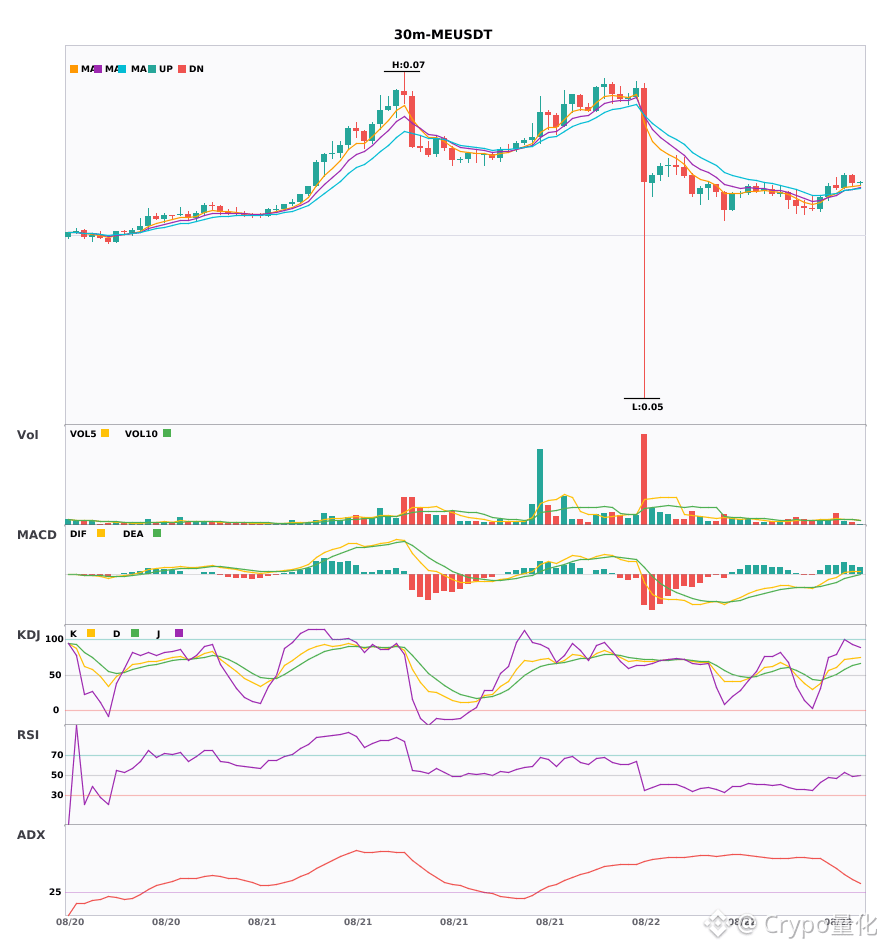Viewport: 885px width, 950px height.
Task: Toggle the red DN legend swatch
Action: coord(182,69)
